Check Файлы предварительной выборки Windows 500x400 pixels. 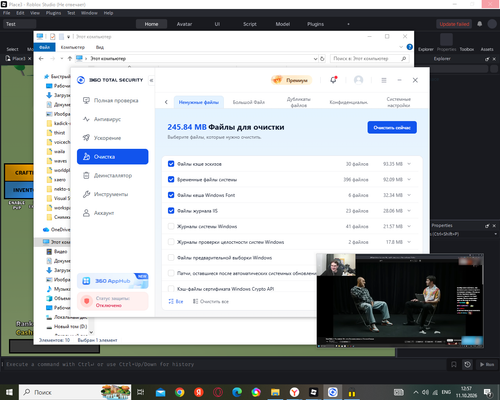[171, 257]
